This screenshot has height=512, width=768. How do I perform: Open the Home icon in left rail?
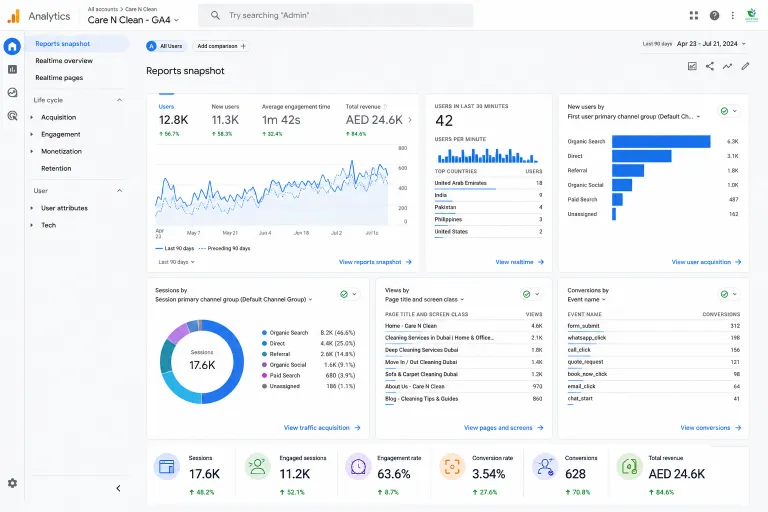coord(12,47)
